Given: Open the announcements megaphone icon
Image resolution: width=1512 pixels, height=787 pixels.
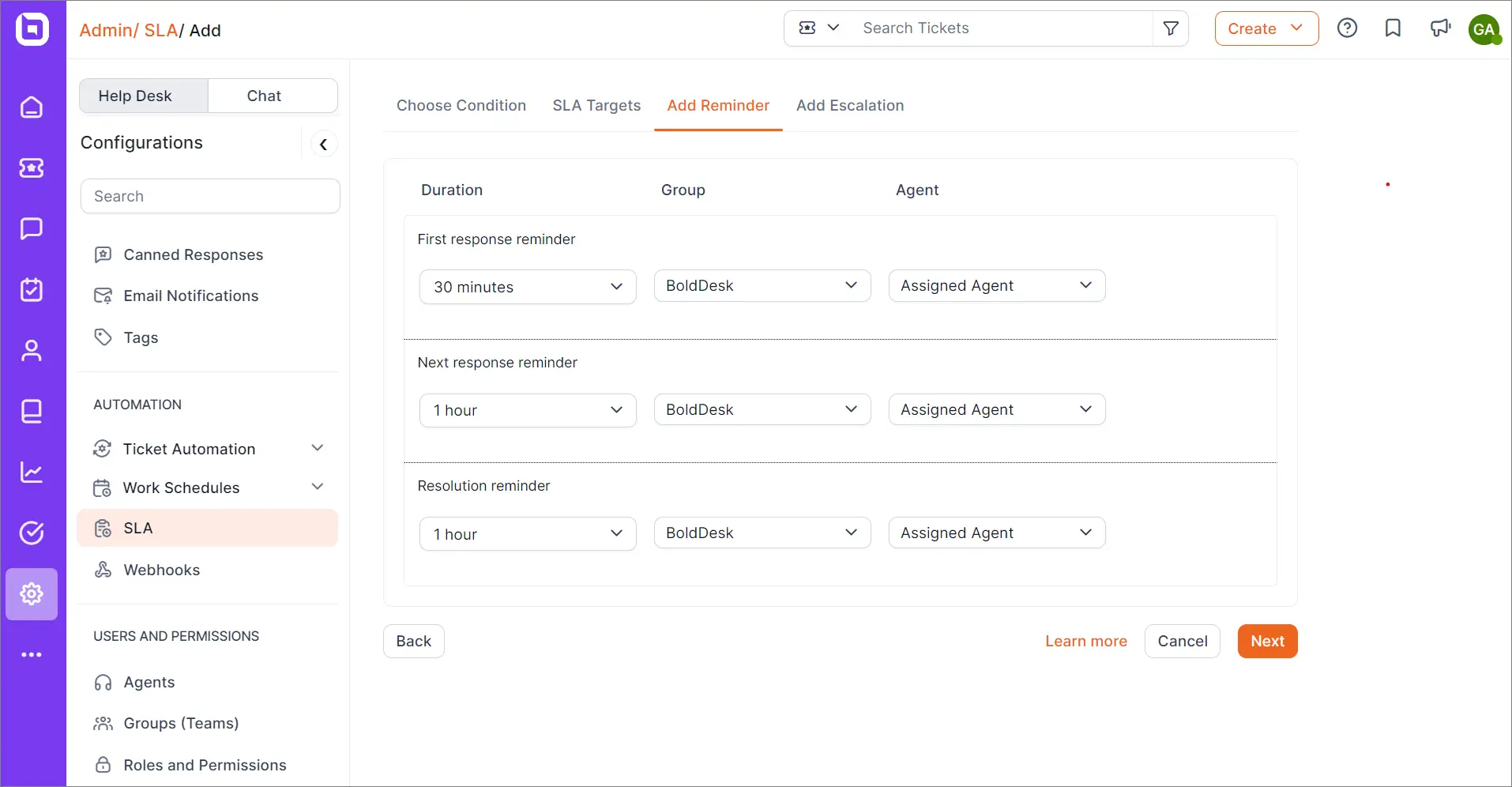Looking at the screenshot, I should pyautogui.click(x=1440, y=28).
